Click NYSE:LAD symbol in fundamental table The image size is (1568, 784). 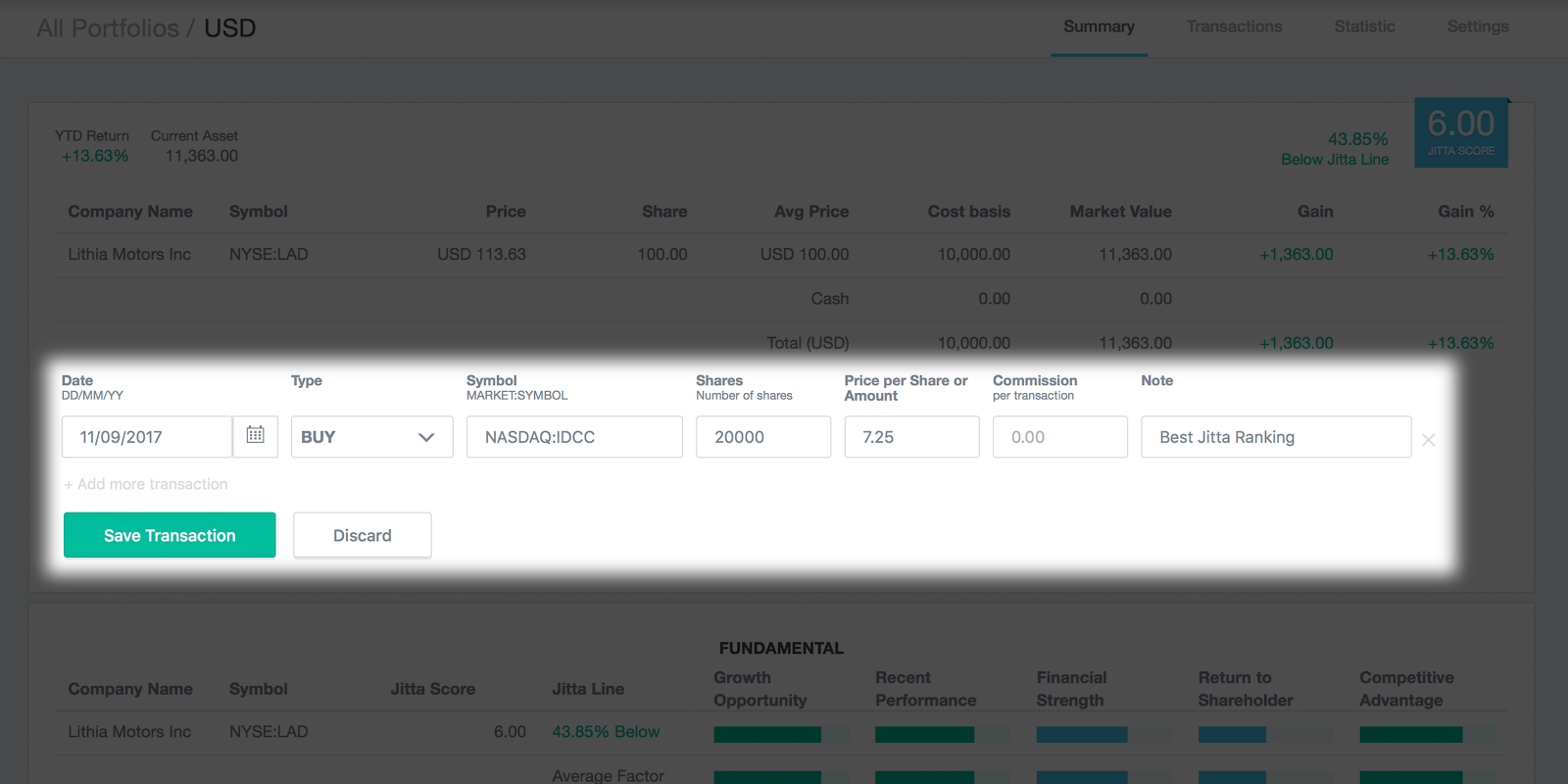point(269,732)
